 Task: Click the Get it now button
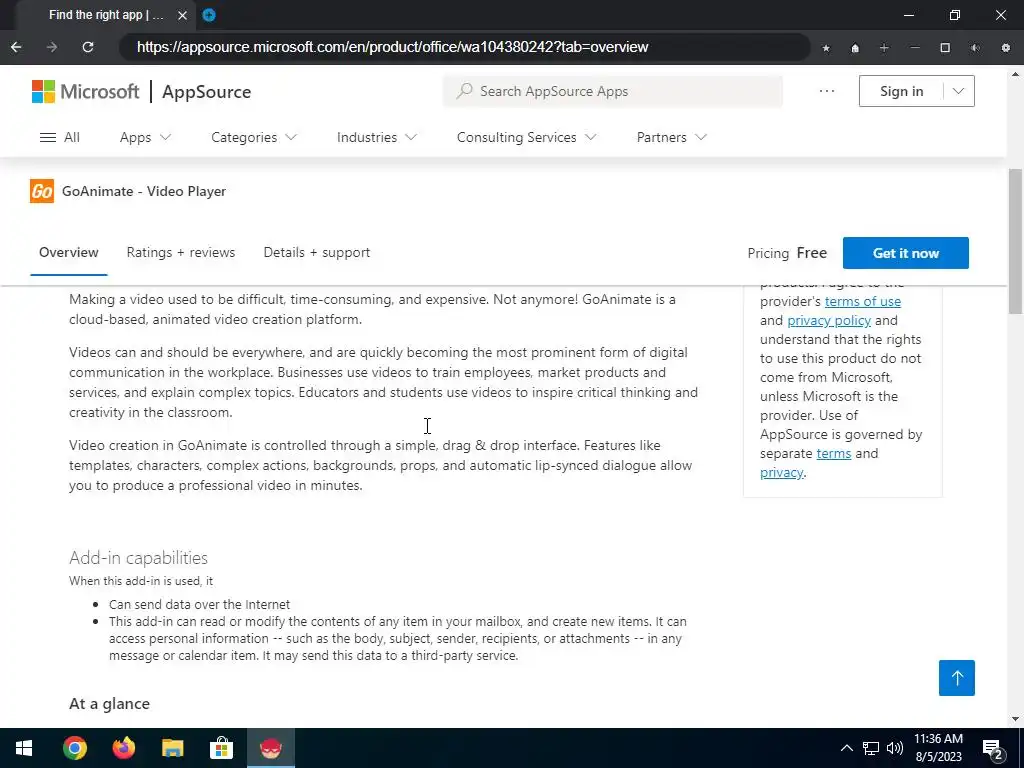pyautogui.click(x=906, y=253)
